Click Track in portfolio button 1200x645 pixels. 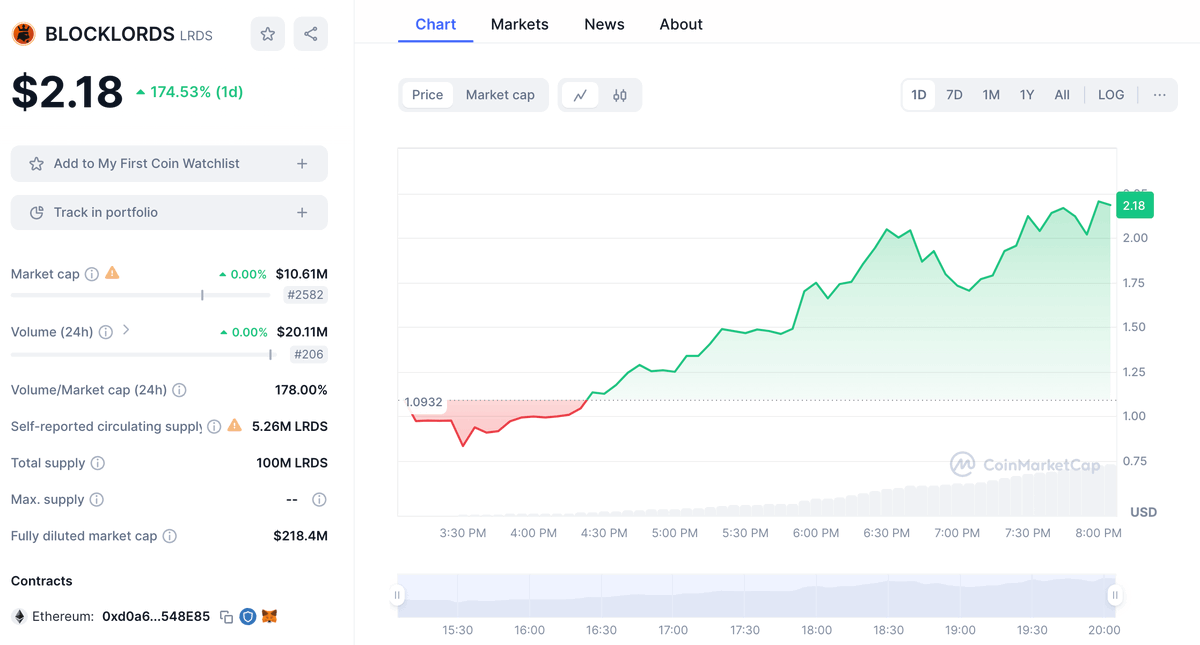[169, 213]
